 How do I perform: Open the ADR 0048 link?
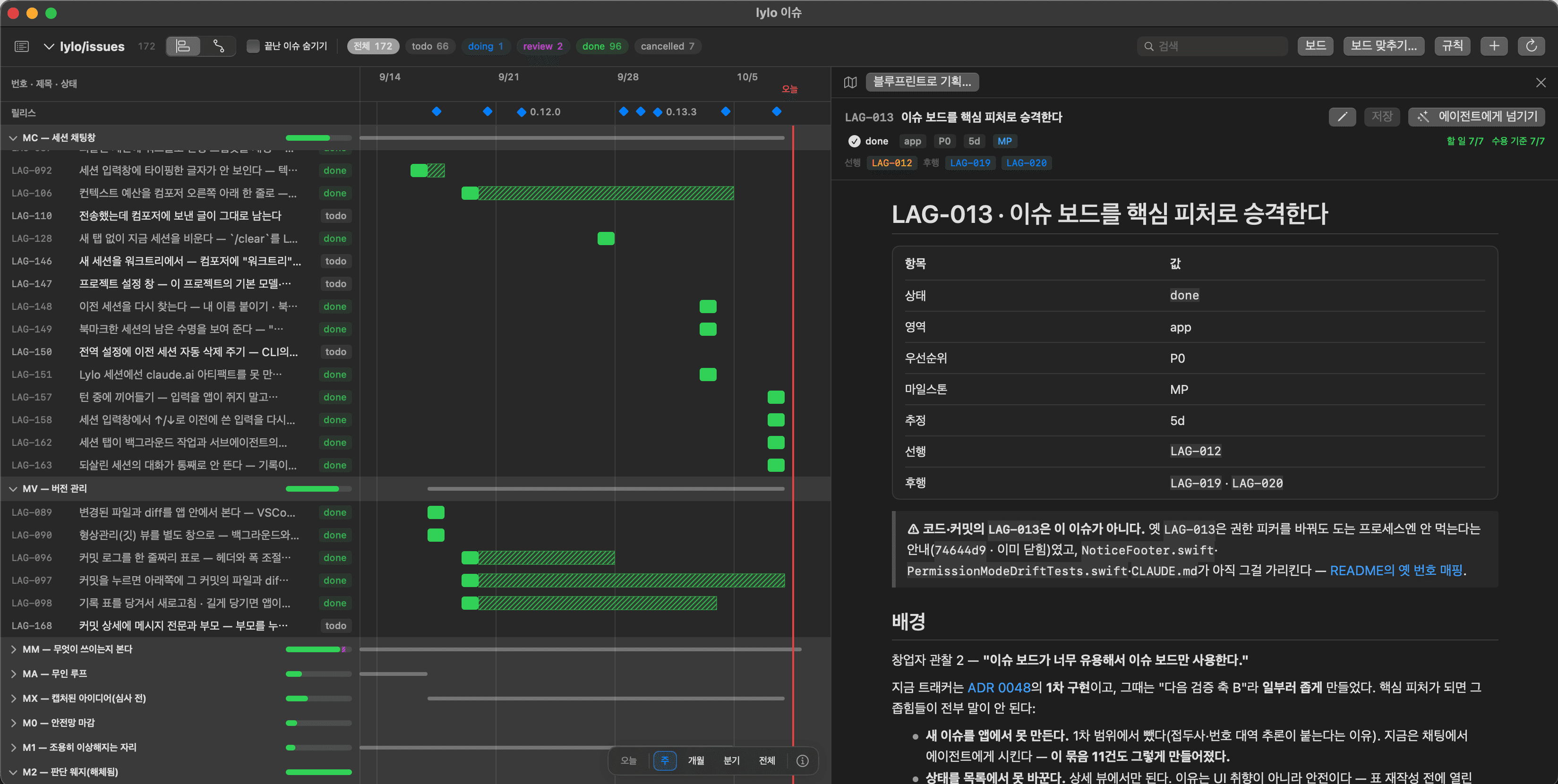coord(999,687)
